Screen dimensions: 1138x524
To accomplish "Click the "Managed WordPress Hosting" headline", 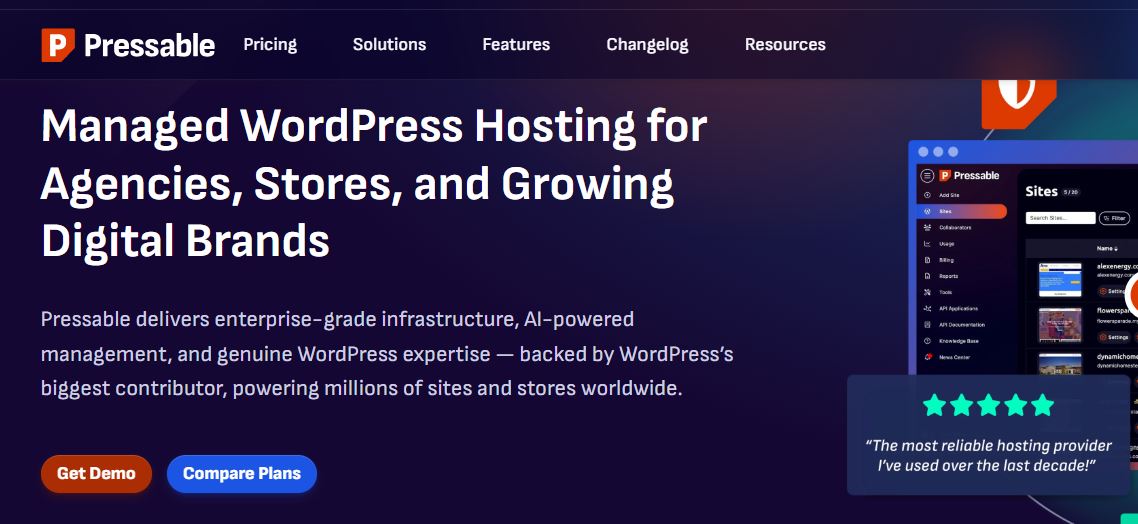I will pyautogui.click(x=374, y=184).
